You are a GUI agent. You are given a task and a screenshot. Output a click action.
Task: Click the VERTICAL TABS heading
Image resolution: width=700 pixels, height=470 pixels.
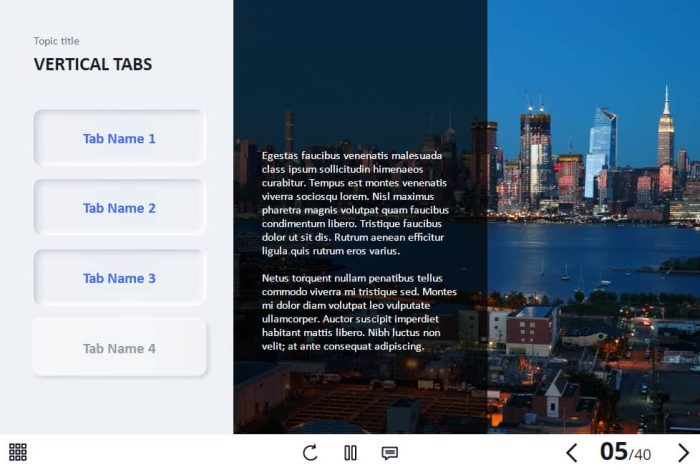[x=93, y=64]
